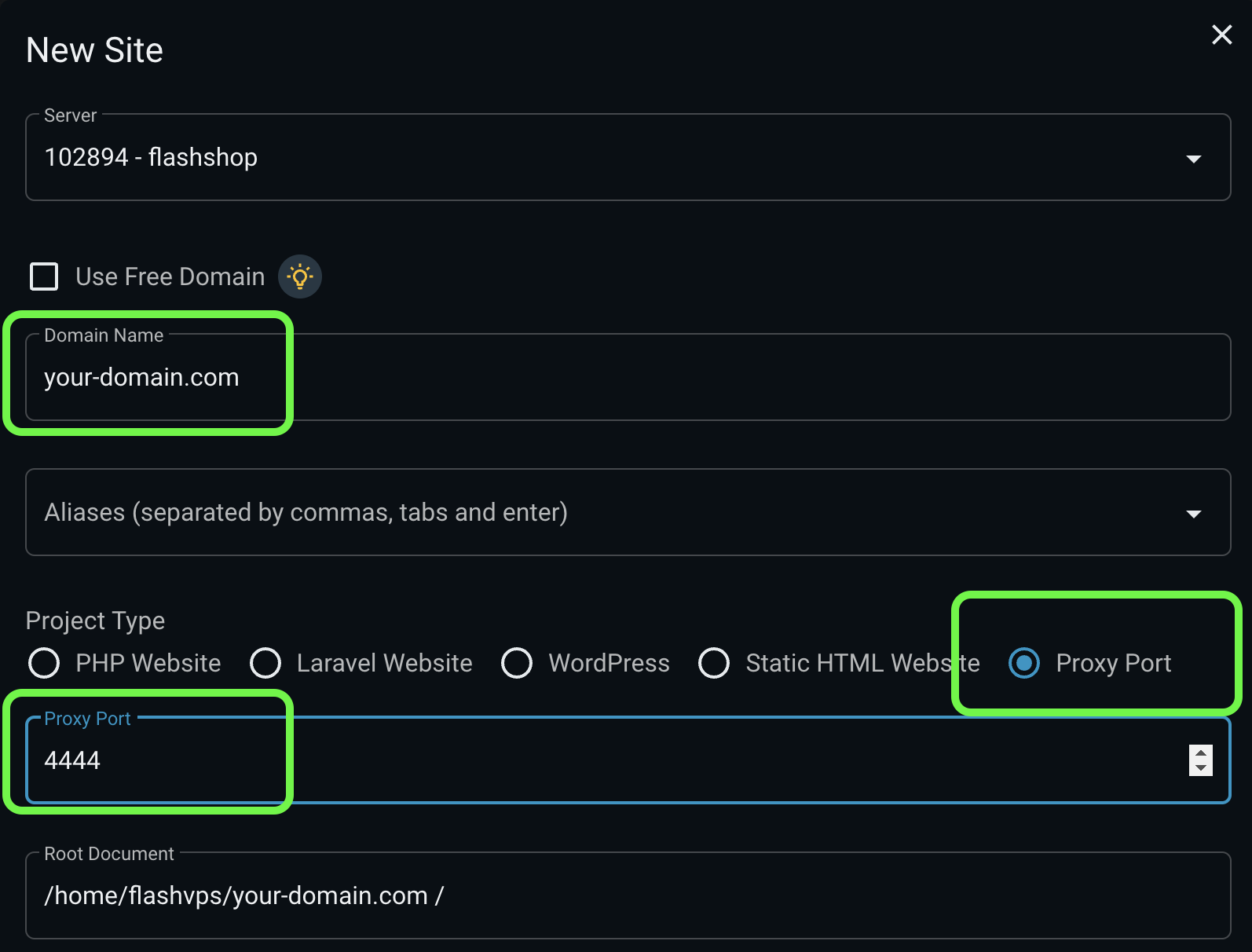This screenshot has width=1252, height=952.
Task: Select the Proxy Port project type
Action: (x=1023, y=663)
